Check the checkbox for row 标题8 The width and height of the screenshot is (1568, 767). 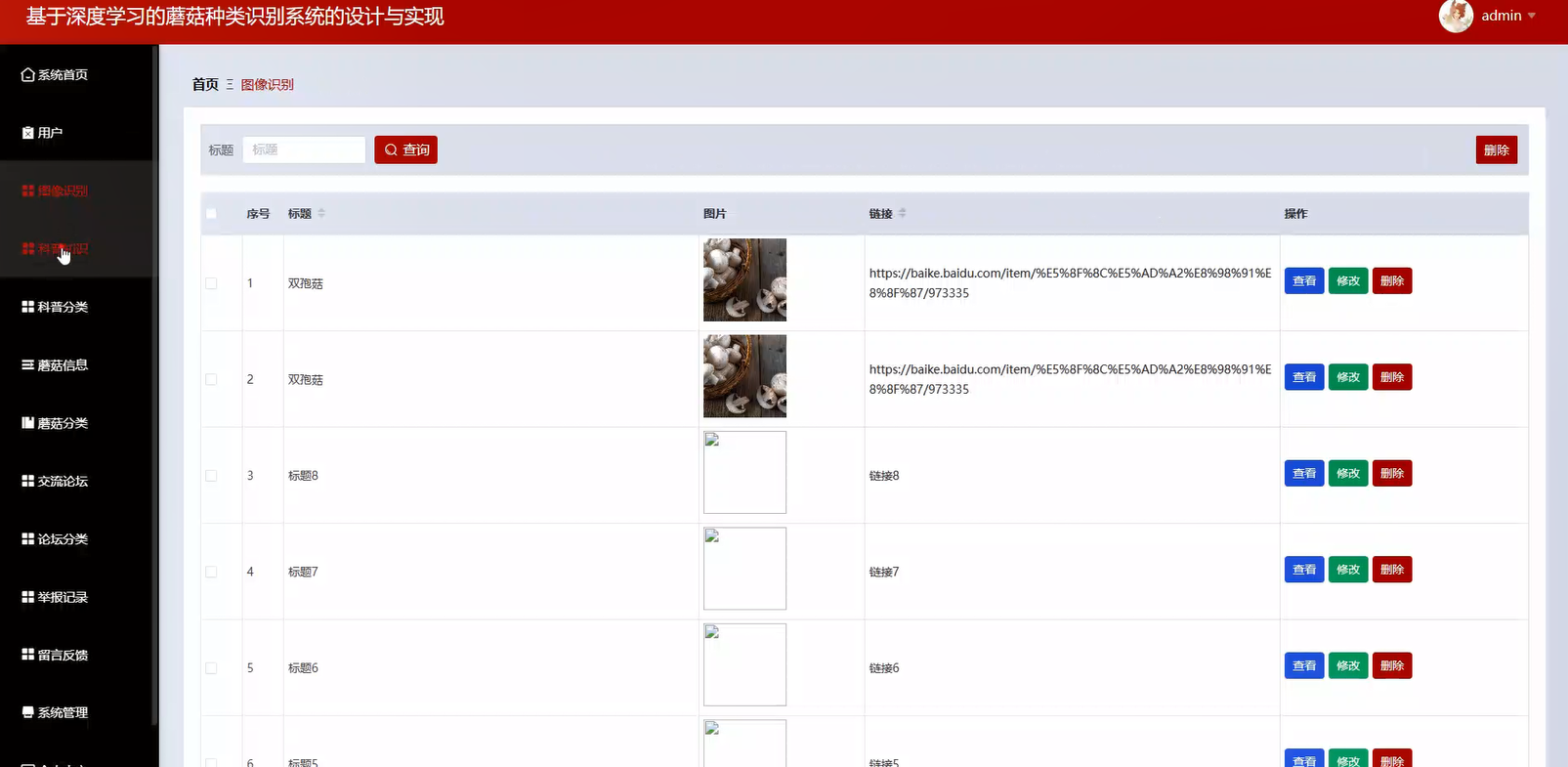pos(211,476)
